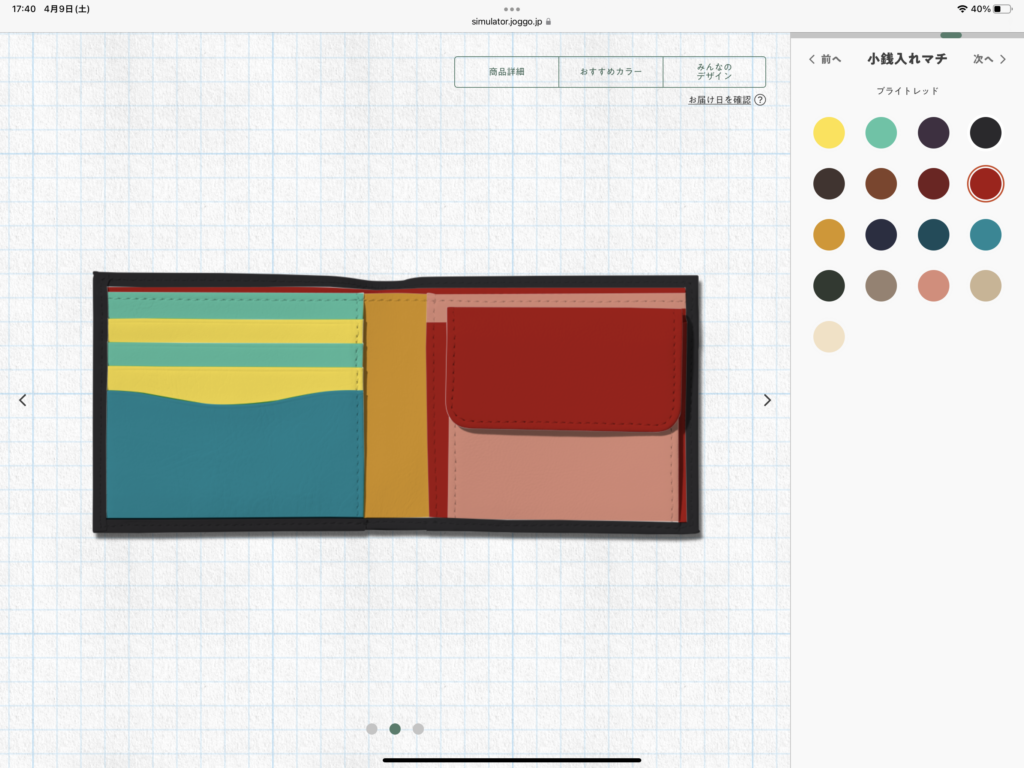
Task: Tap the Safari three-dot multitasking menu
Action: coord(512,9)
